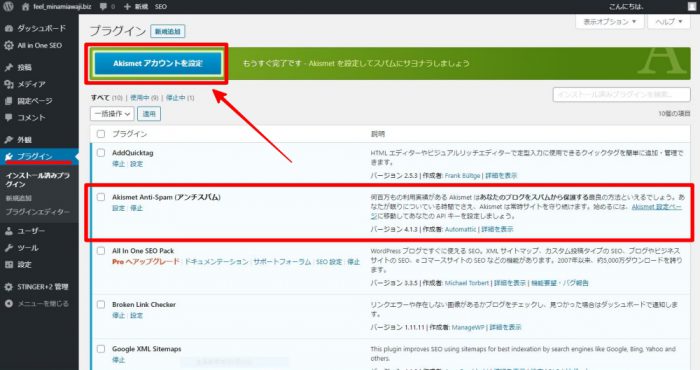Click Add New button beside Plugins title
This screenshot has width=700, height=370.
click(x=168, y=31)
